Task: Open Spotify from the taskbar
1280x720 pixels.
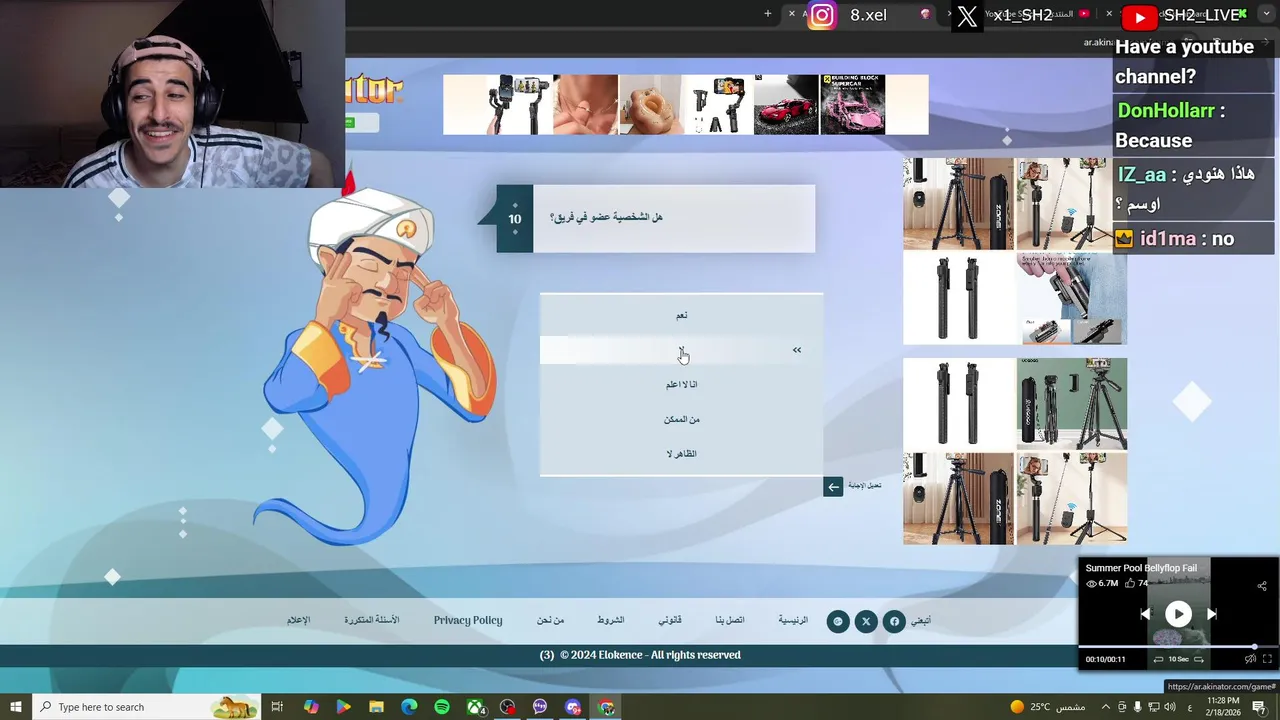Action: [x=442, y=707]
